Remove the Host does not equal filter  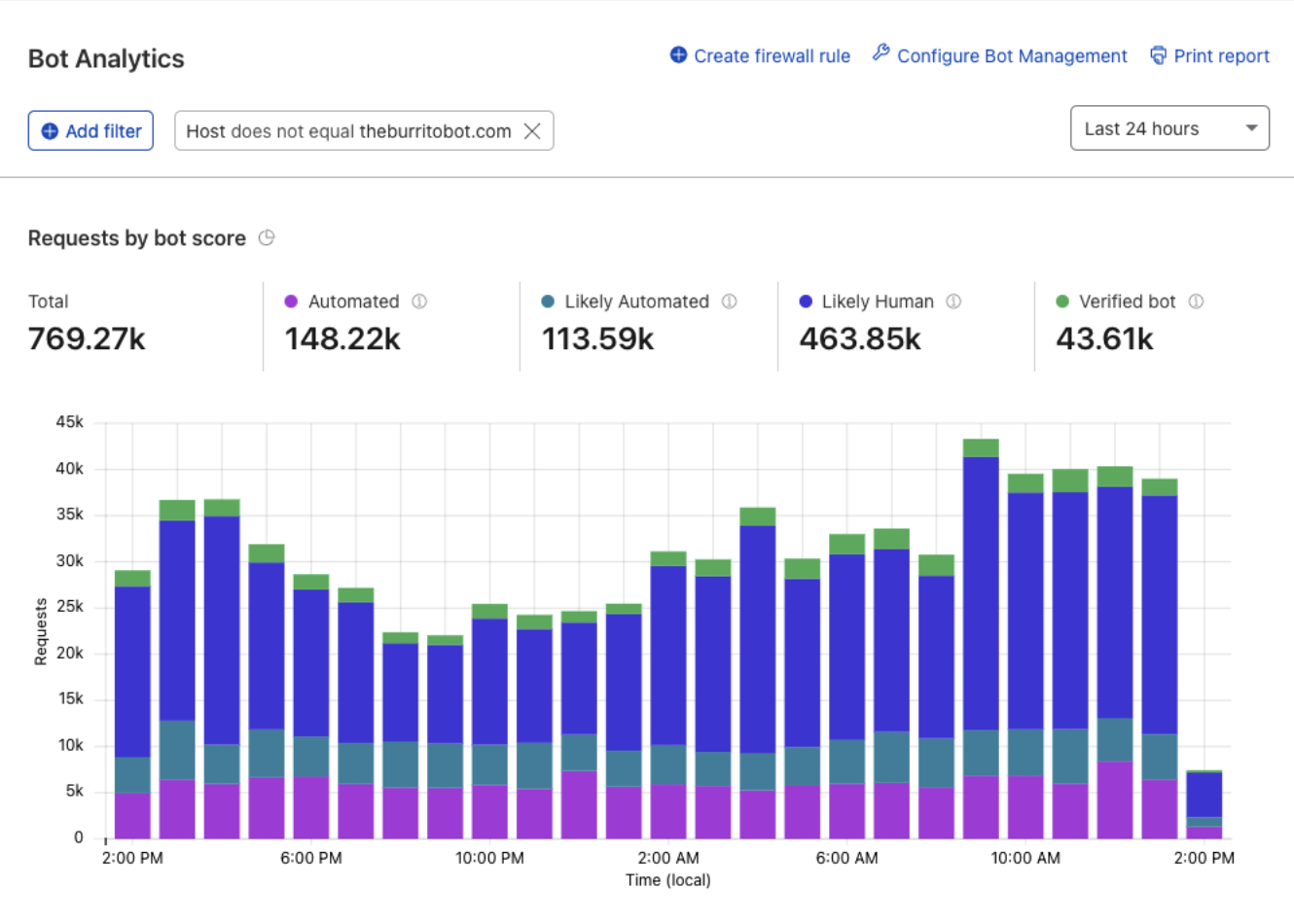point(532,131)
